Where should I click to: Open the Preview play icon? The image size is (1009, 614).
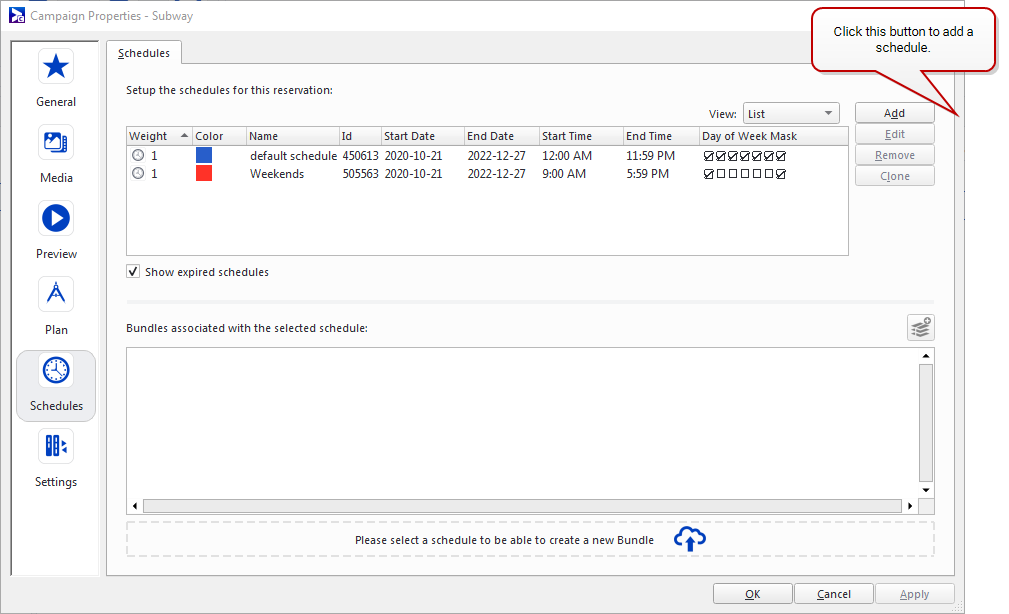pos(56,218)
